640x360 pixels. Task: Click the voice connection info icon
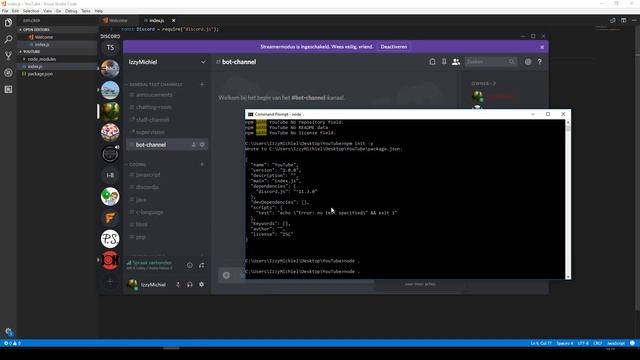(x=190, y=265)
